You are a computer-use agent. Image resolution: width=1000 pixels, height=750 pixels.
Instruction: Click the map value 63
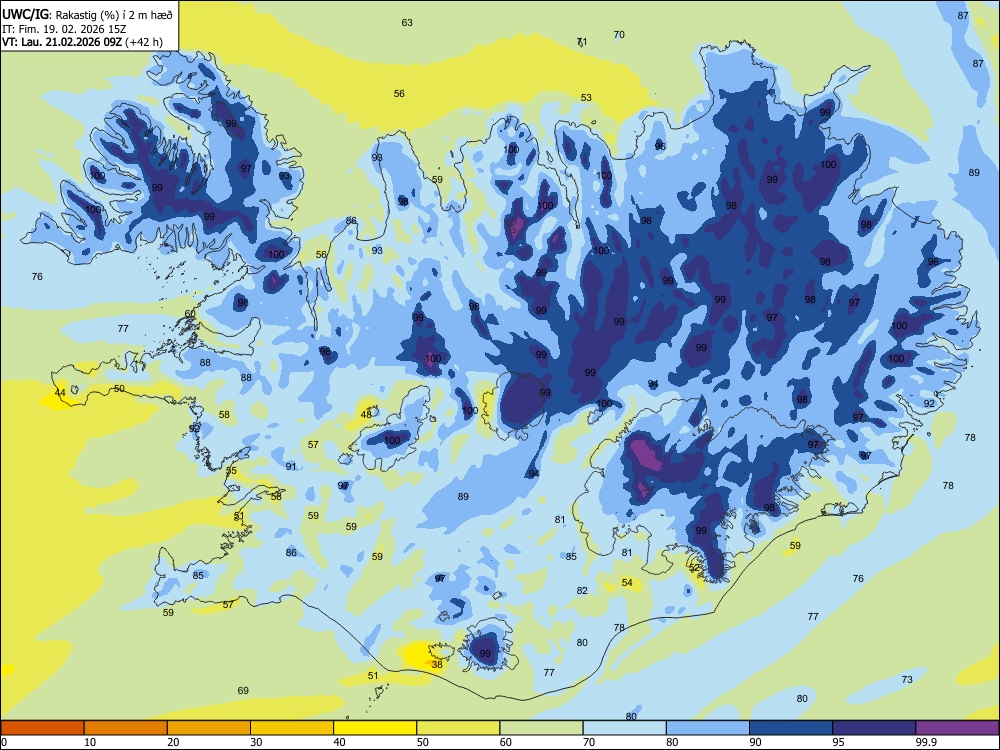point(407,22)
